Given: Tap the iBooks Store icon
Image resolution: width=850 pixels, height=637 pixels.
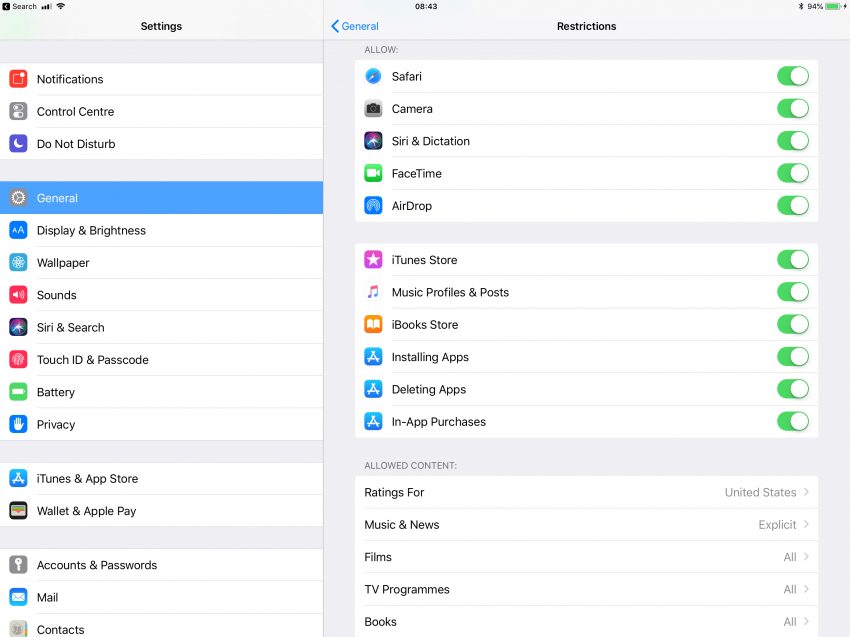Looking at the screenshot, I should [x=372, y=324].
